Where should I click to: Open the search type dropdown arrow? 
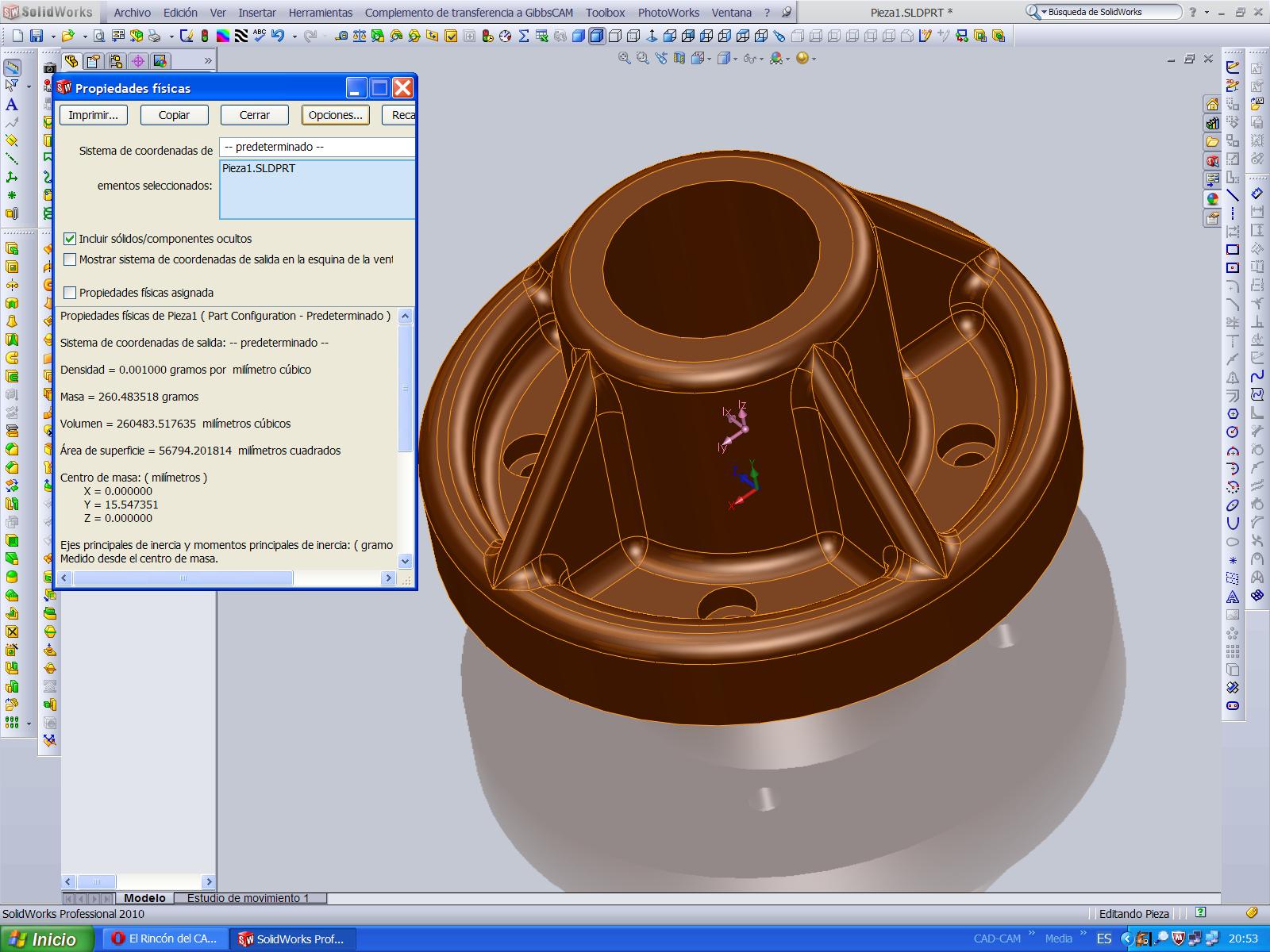click(1043, 13)
